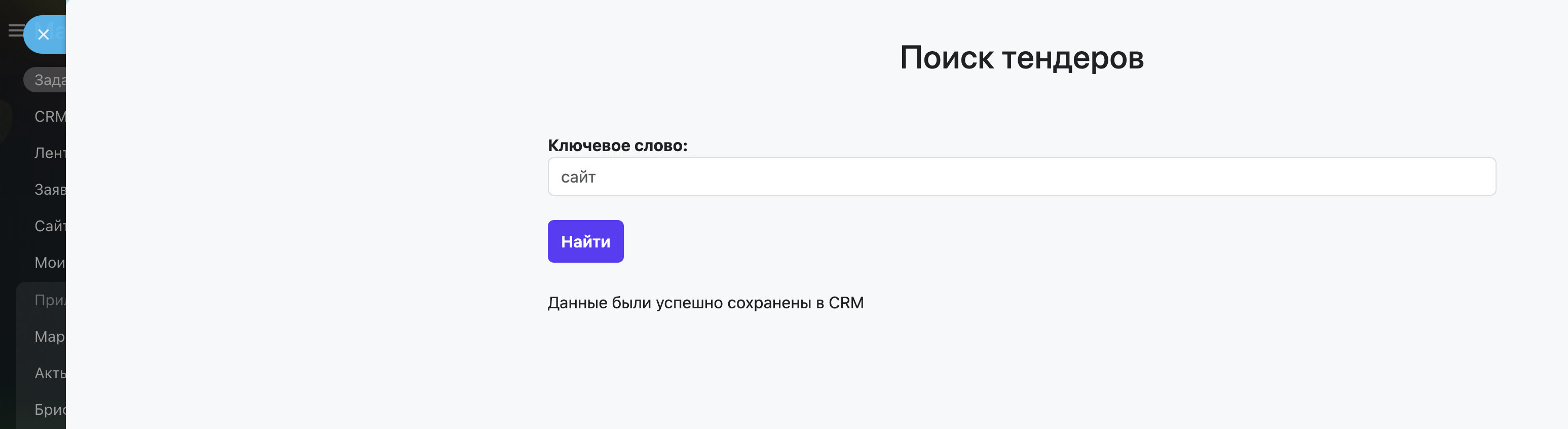Expand the Прил… sidebar section
This screenshot has height=429, width=1568.
tap(49, 300)
